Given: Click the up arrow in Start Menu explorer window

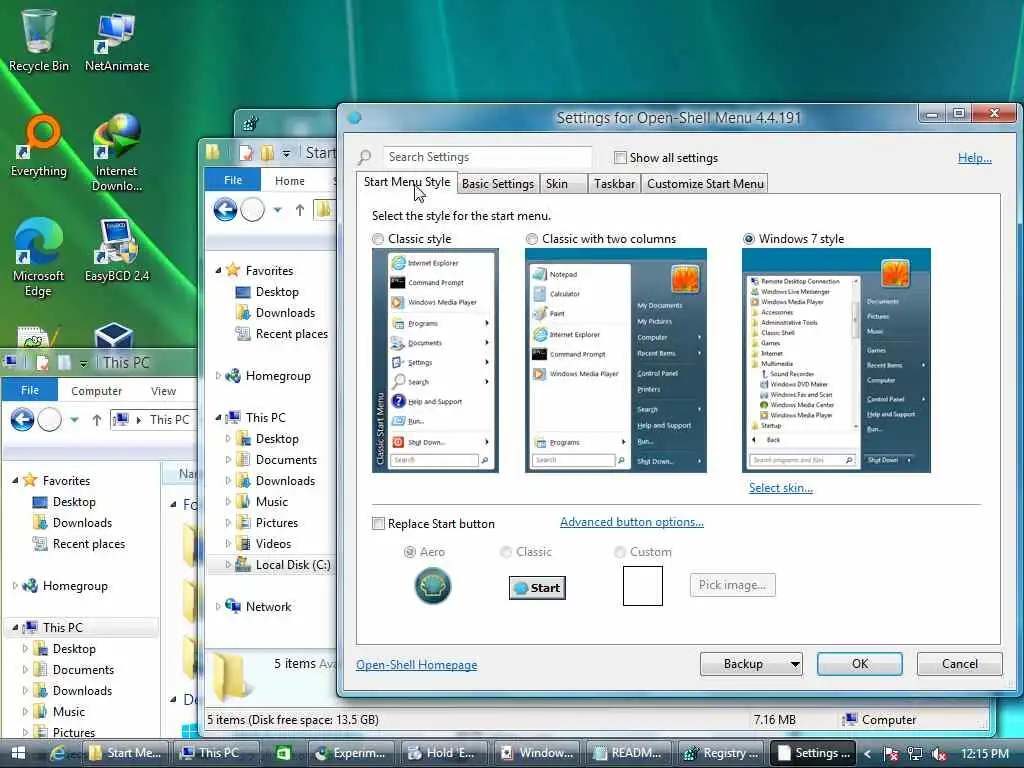Looking at the screenshot, I should point(300,210).
